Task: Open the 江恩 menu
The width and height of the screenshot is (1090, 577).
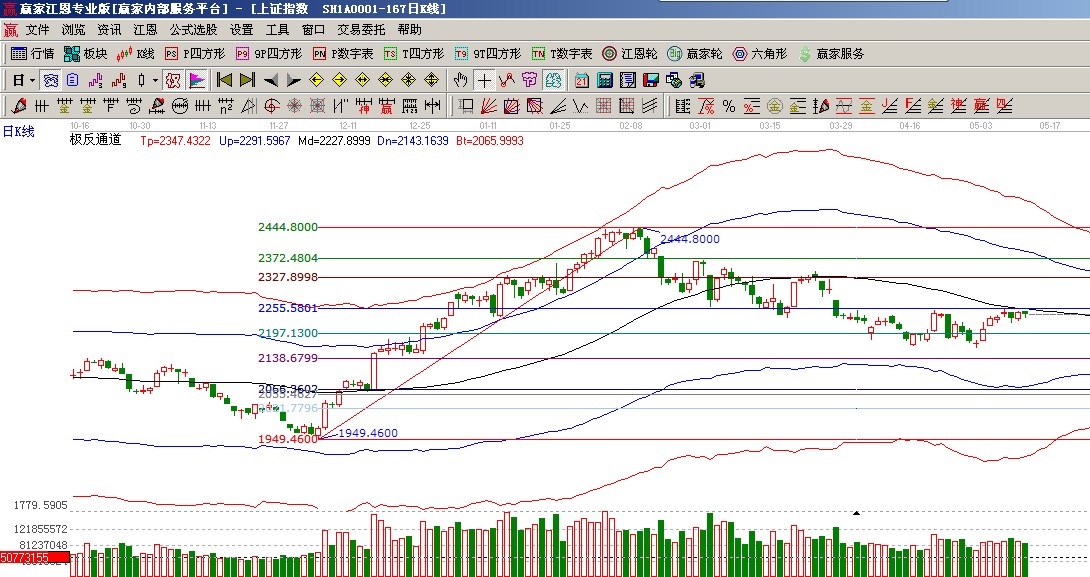Action: click(144, 30)
